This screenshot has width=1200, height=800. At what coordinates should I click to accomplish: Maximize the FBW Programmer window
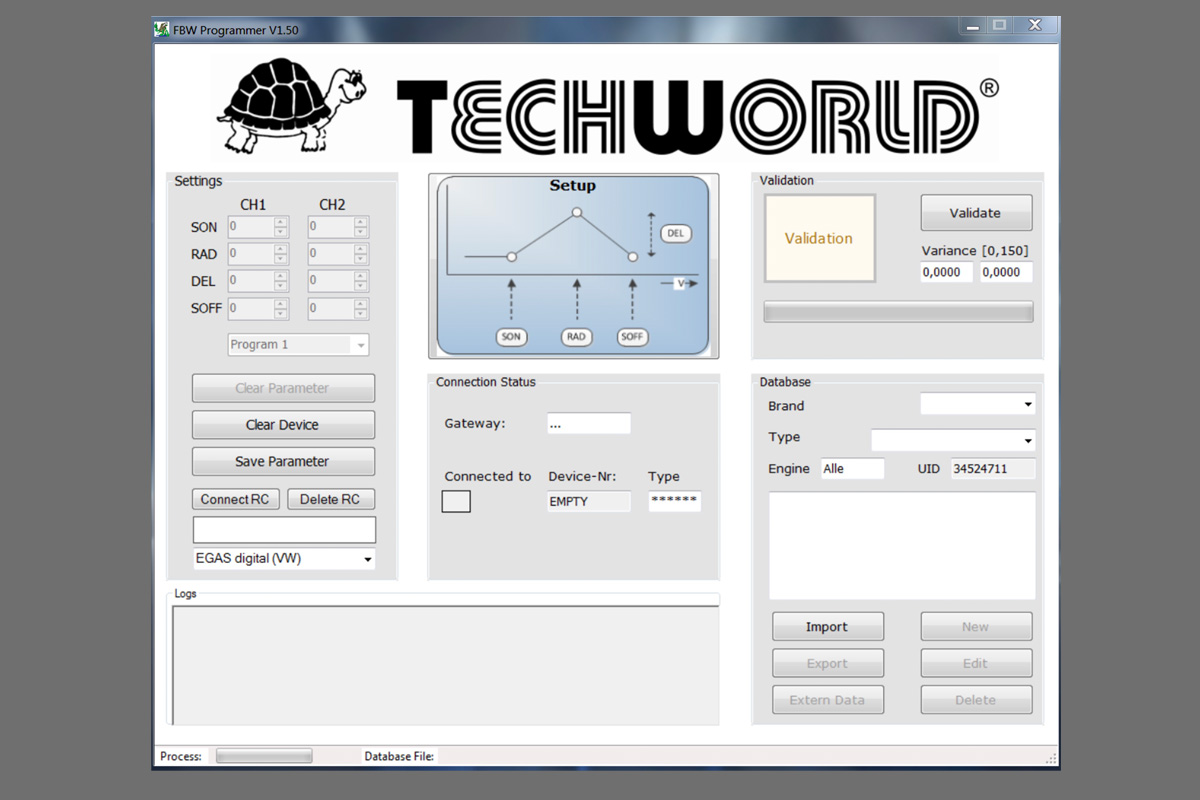pyautogui.click(x=999, y=25)
